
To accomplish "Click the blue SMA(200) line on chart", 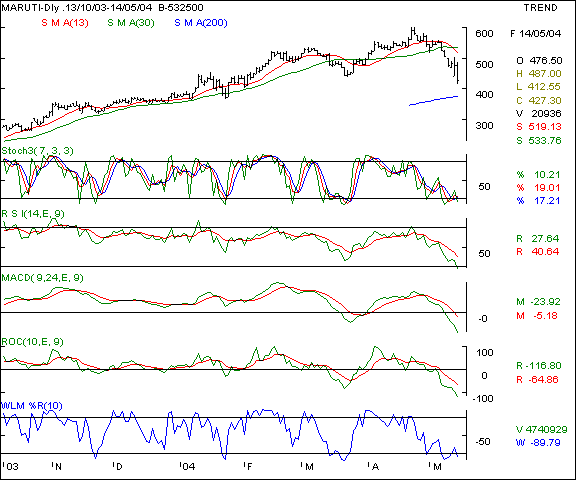I will pos(434,101).
